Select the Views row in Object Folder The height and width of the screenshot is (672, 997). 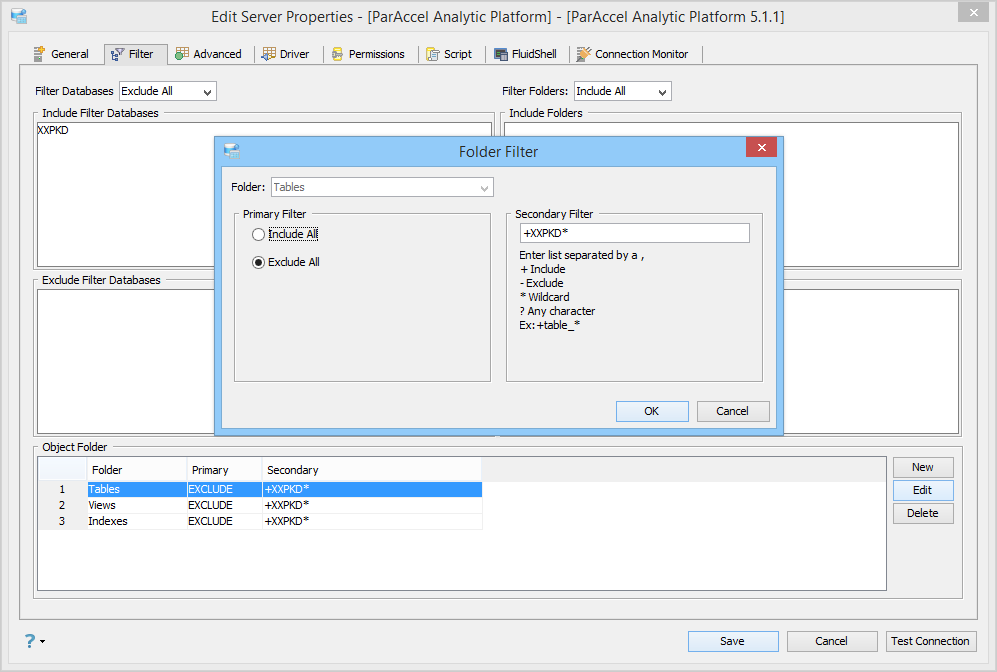click(x=260, y=505)
